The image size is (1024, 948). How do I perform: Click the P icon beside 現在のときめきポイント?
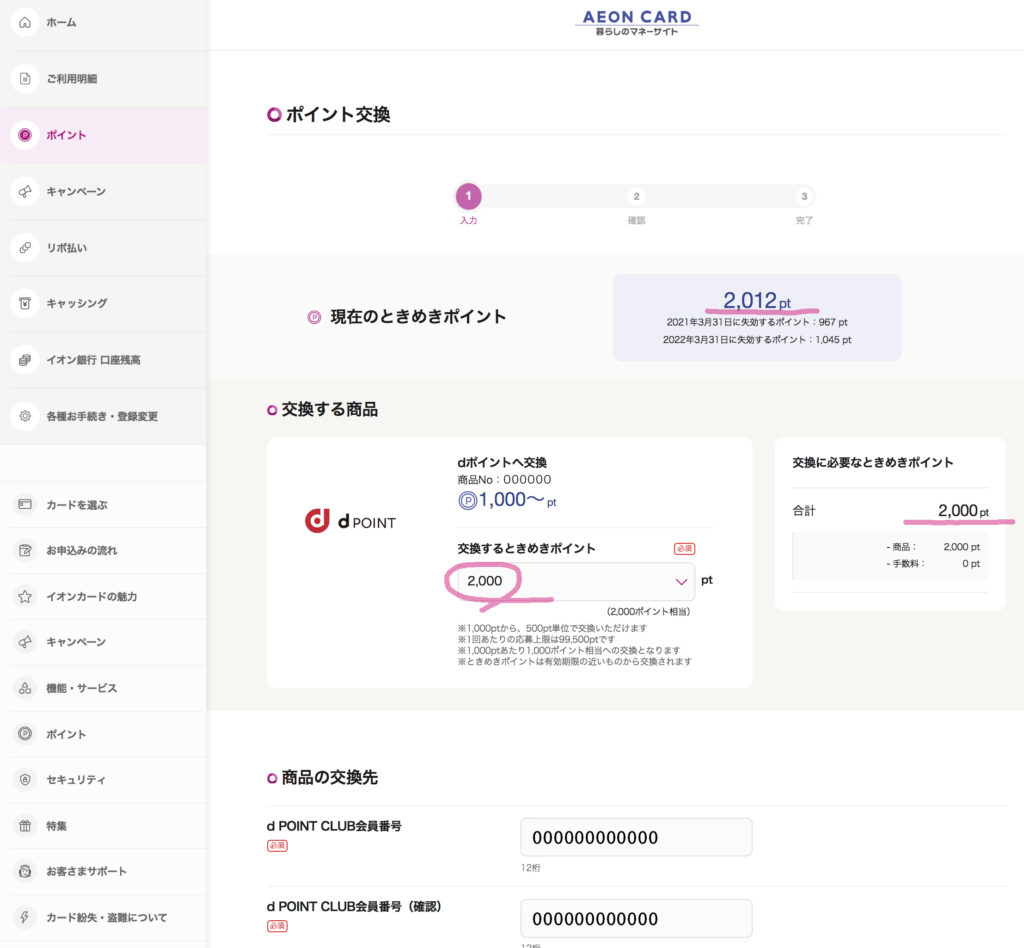pyautogui.click(x=314, y=317)
